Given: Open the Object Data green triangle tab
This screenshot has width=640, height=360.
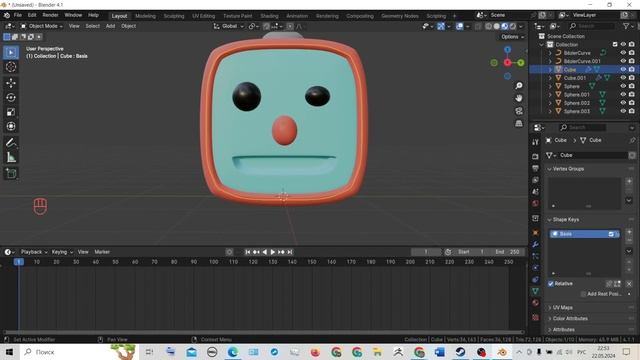Looking at the screenshot, I should 536,291.
